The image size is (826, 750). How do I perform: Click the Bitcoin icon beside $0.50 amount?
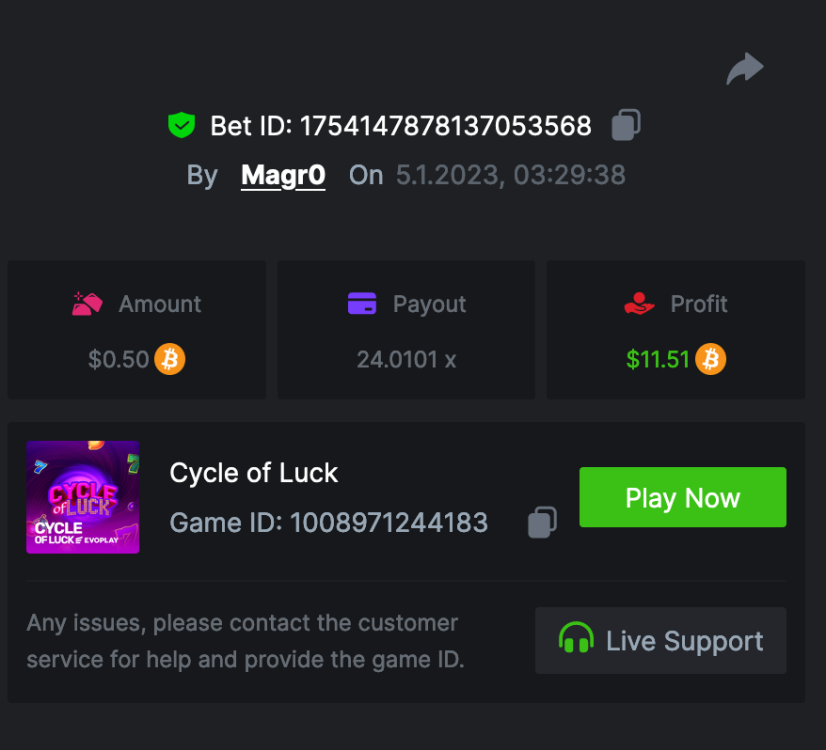point(170,359)
